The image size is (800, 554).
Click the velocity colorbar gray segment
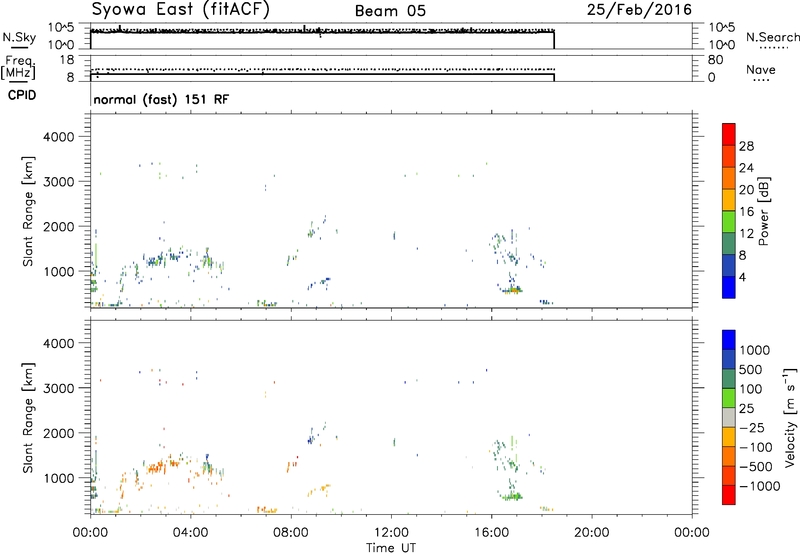(729, 417)
